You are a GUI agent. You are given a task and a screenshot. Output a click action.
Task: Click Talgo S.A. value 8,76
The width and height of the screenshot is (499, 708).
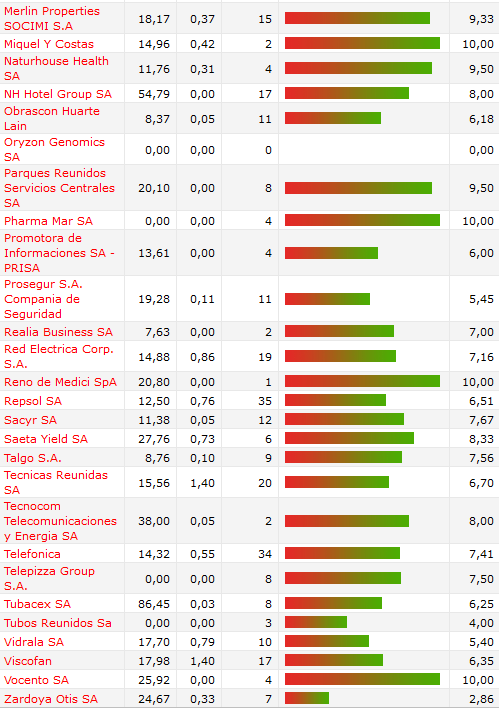(x=157, y=458)
